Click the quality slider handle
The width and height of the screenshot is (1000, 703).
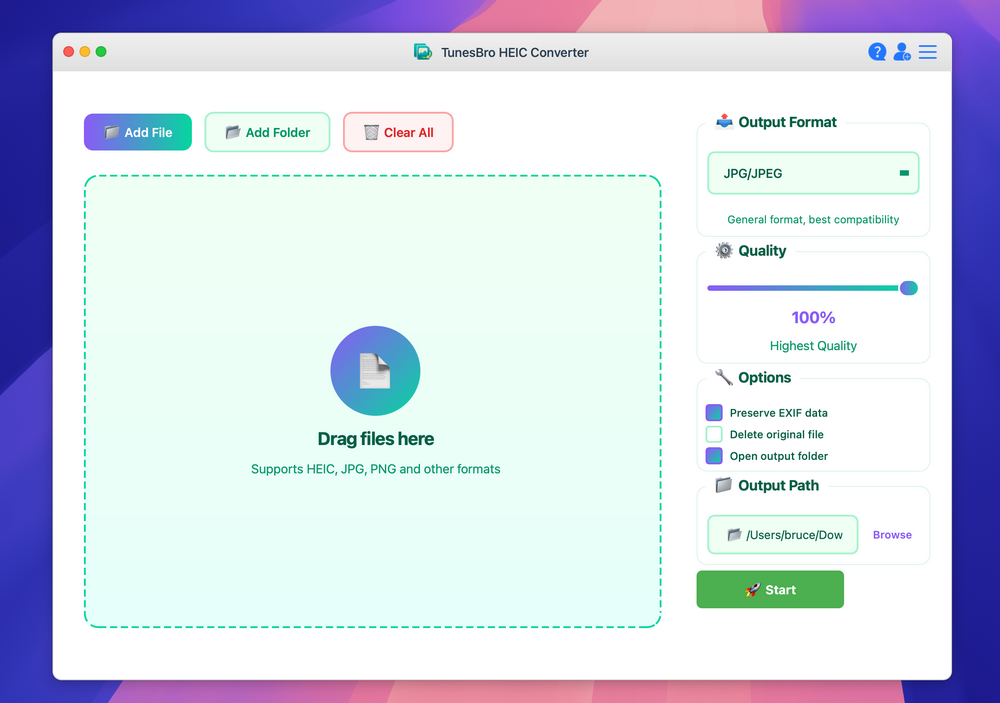pyautogui.click(x=909, y=288)
